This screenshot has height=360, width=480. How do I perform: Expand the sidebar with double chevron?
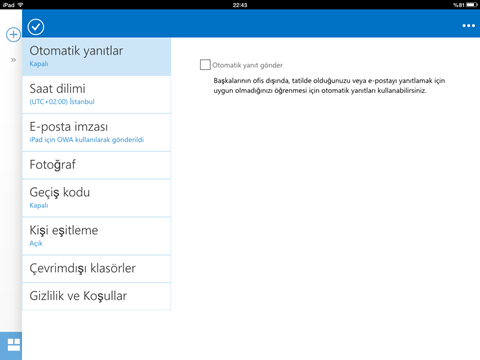pyautogui.click(x=13, y=60)
